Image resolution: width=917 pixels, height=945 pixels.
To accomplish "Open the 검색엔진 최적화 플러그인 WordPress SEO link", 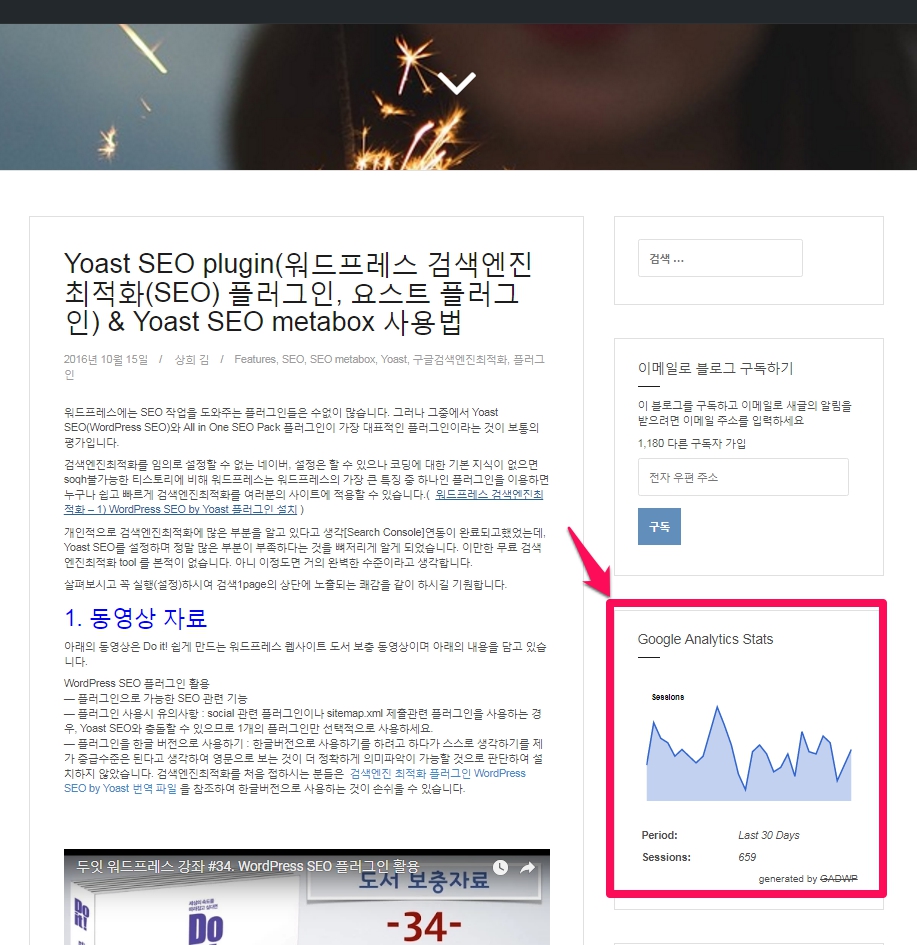I will (440, 772).
